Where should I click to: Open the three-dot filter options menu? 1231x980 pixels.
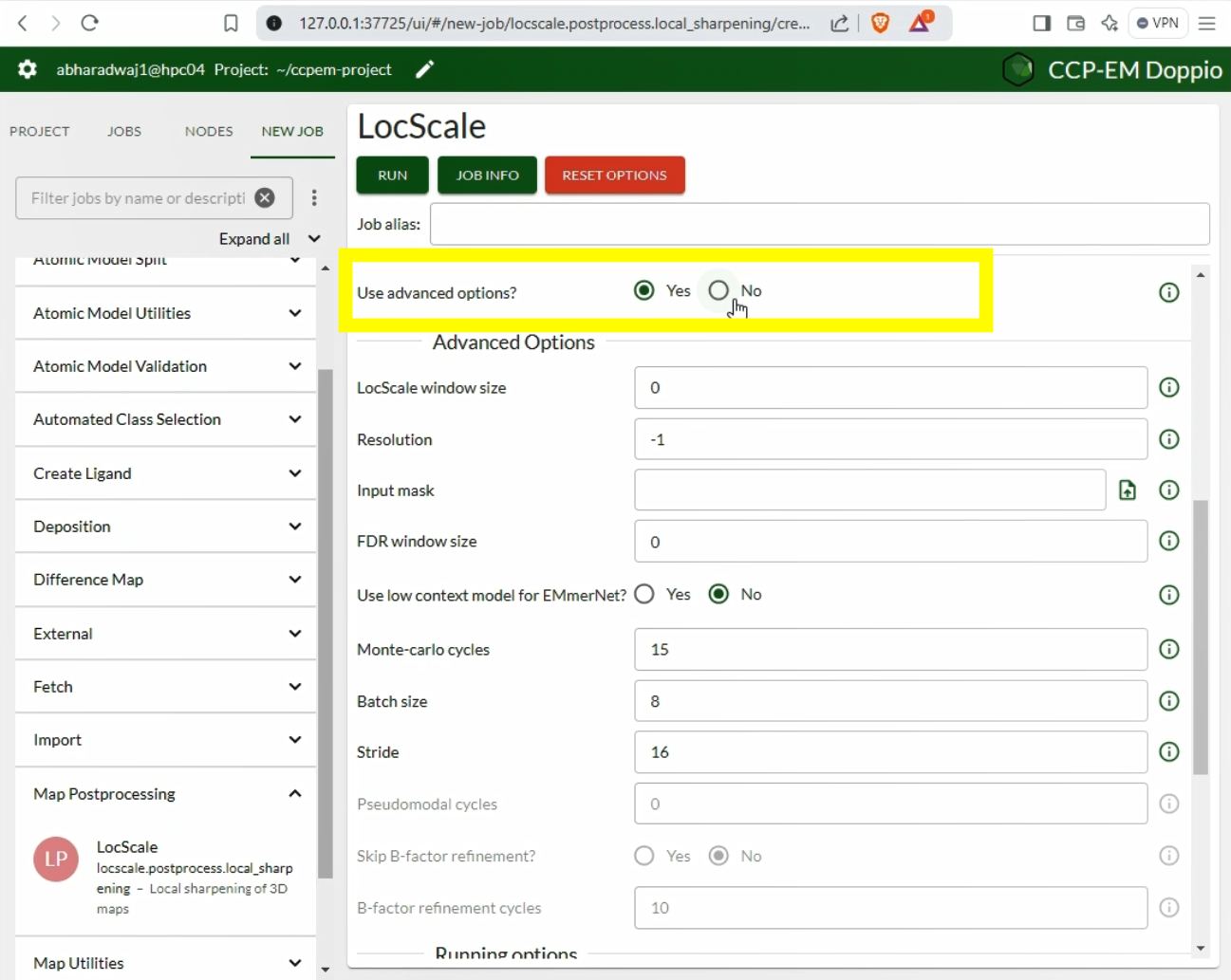click(x=314, y=197)
